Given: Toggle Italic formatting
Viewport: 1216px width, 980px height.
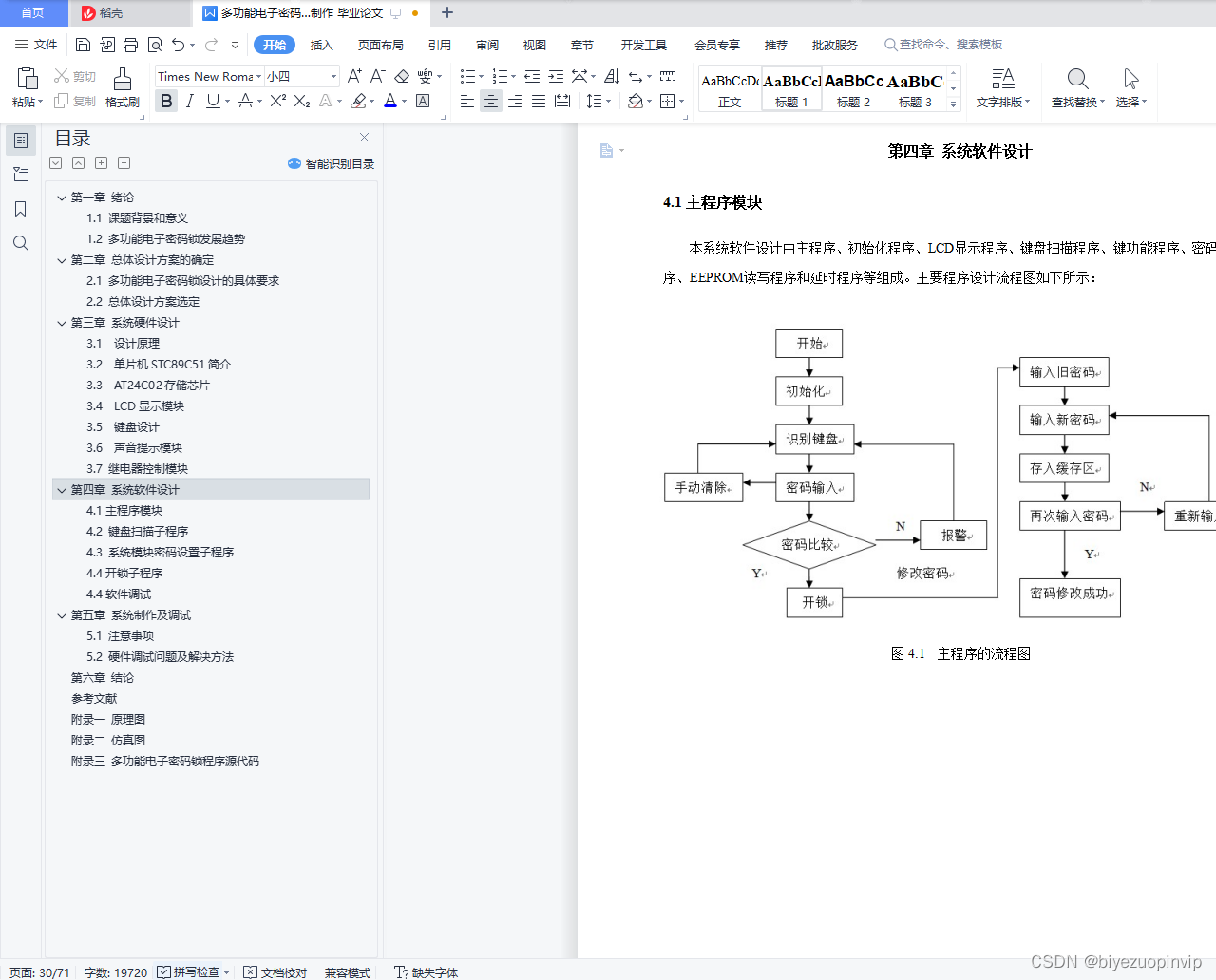Looking at the screenshot, I should coord(189,101).
